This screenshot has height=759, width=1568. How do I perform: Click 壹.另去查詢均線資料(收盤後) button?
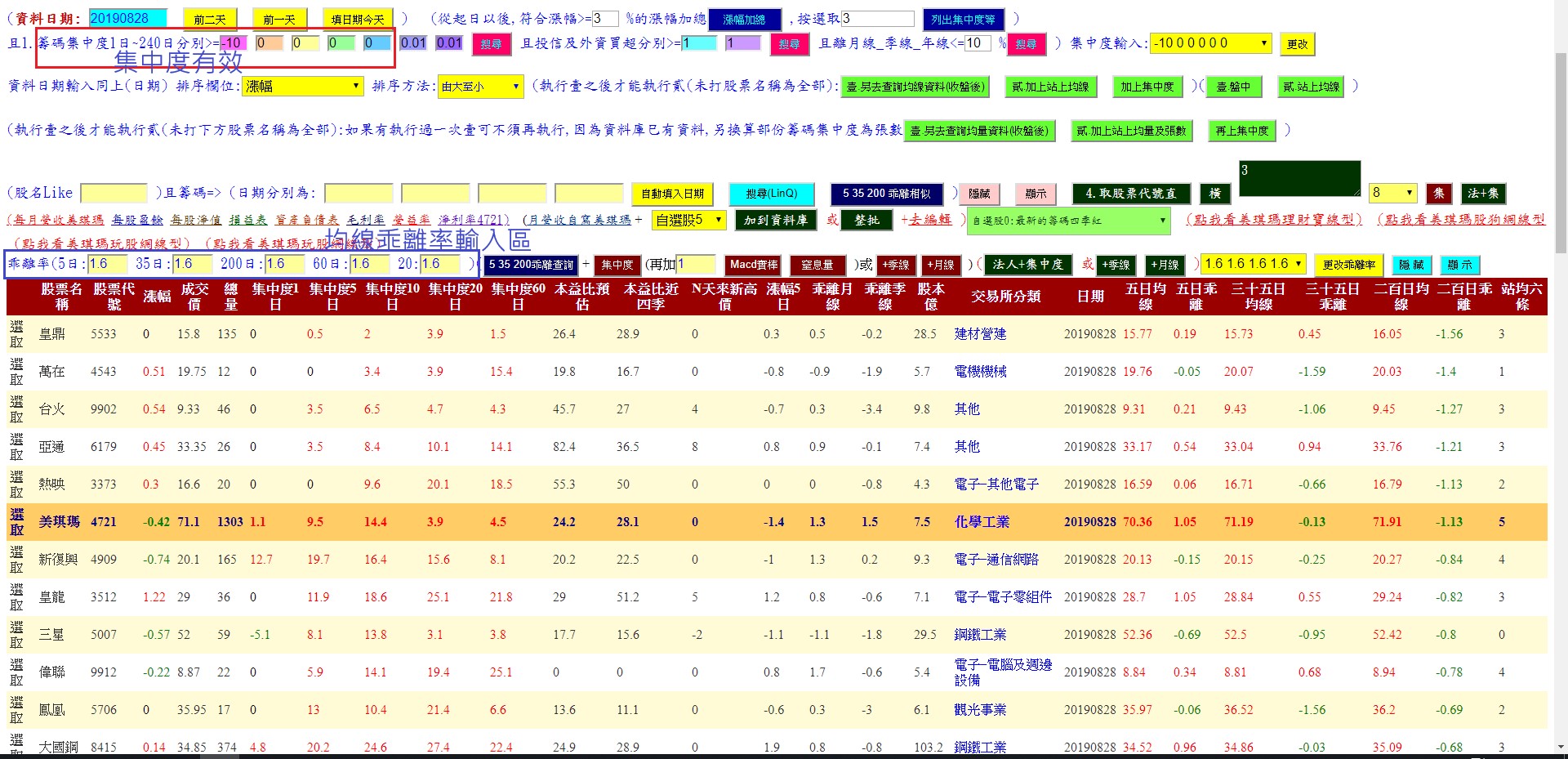click(x=915, y=87)
